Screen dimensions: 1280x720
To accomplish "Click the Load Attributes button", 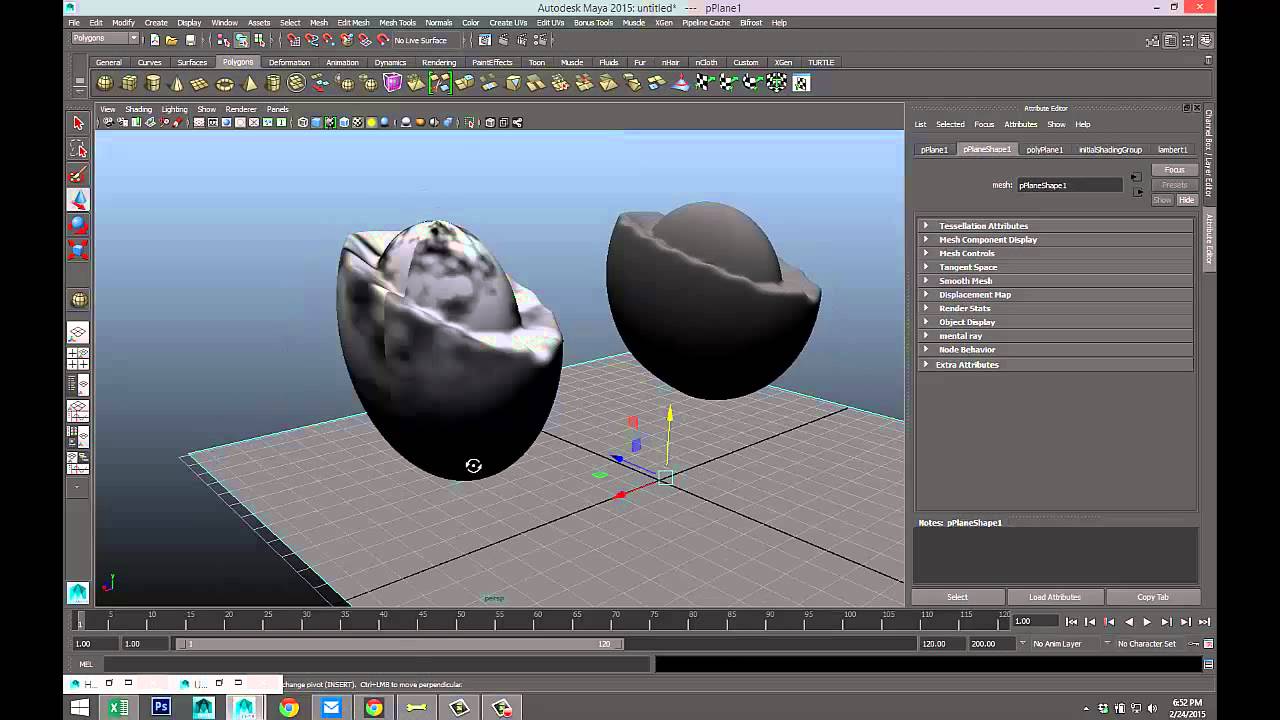I will 1055,597.
